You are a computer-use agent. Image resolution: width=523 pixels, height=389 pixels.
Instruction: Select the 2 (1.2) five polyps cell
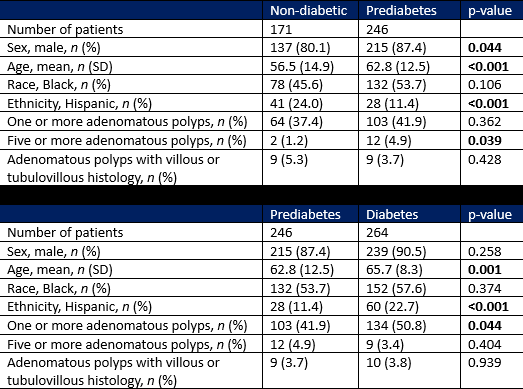289,140
